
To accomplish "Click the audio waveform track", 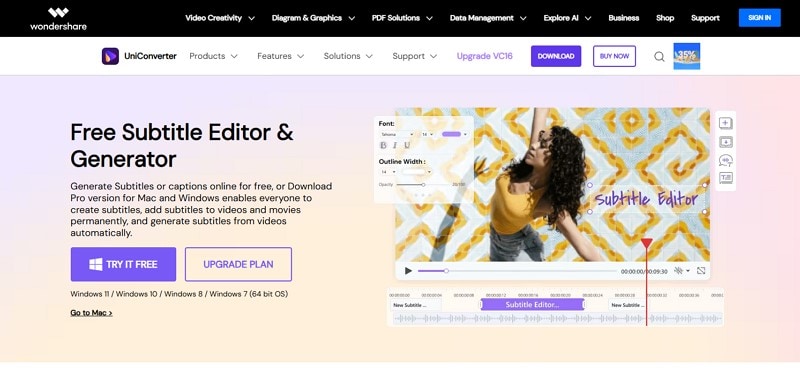I will coord(558,319).
